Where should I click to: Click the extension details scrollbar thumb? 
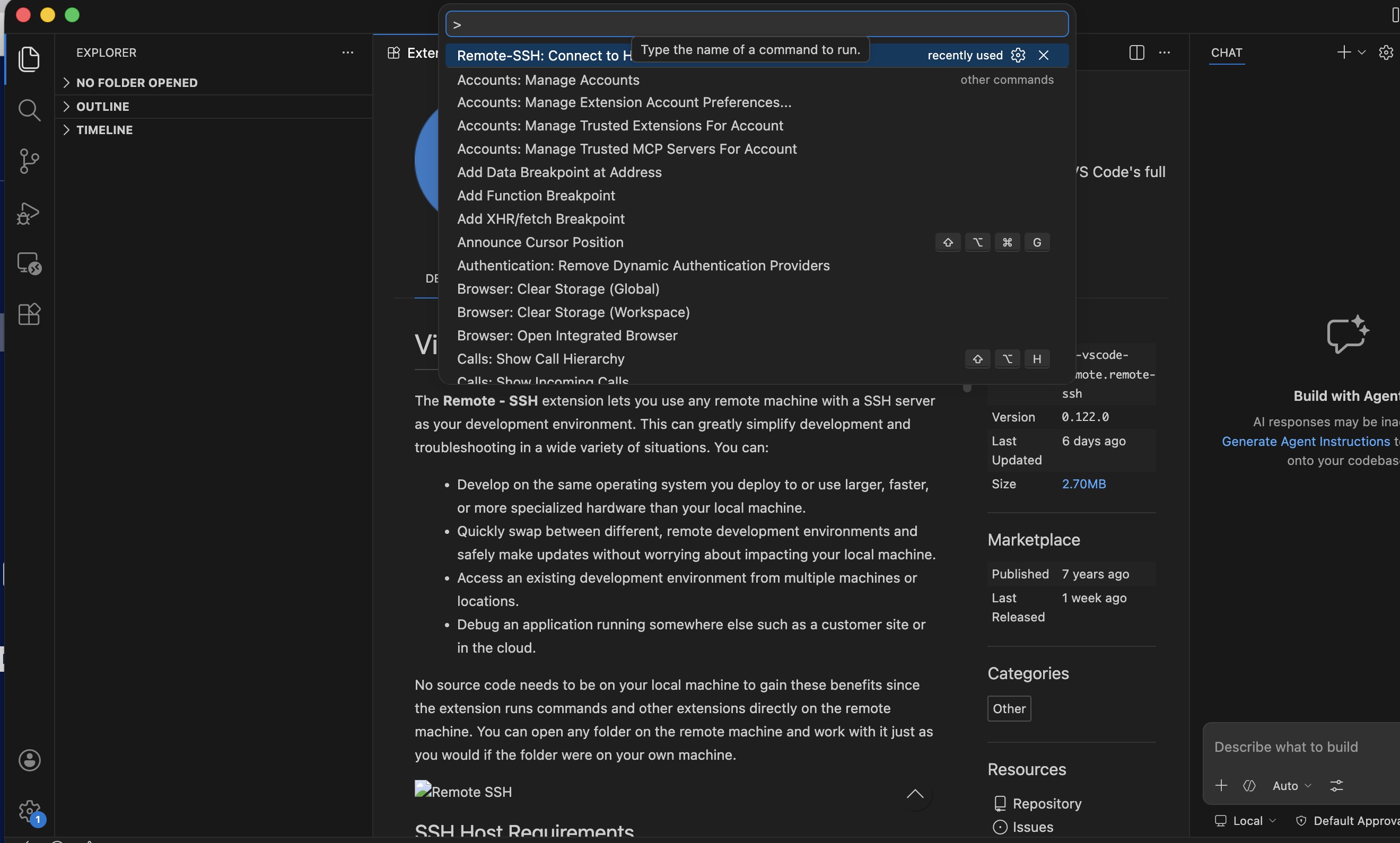coord(967,388)
